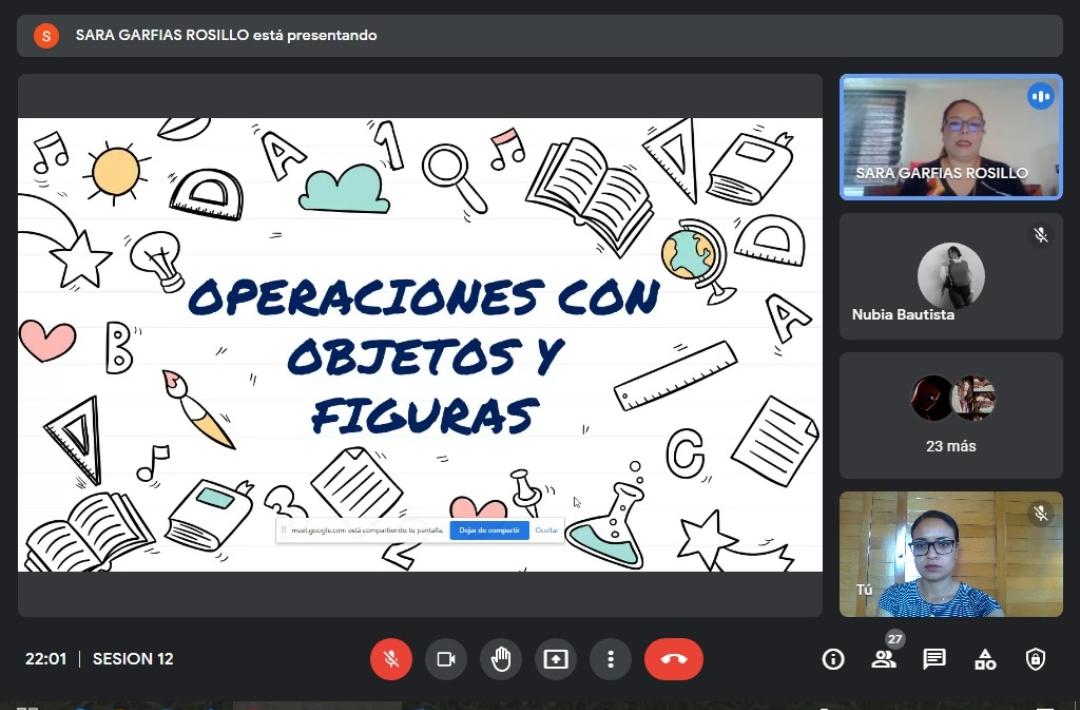The width and height of the screenshot is (1080, 710).
Task: Select your own Tú video tile
Action: coord(951,554)
